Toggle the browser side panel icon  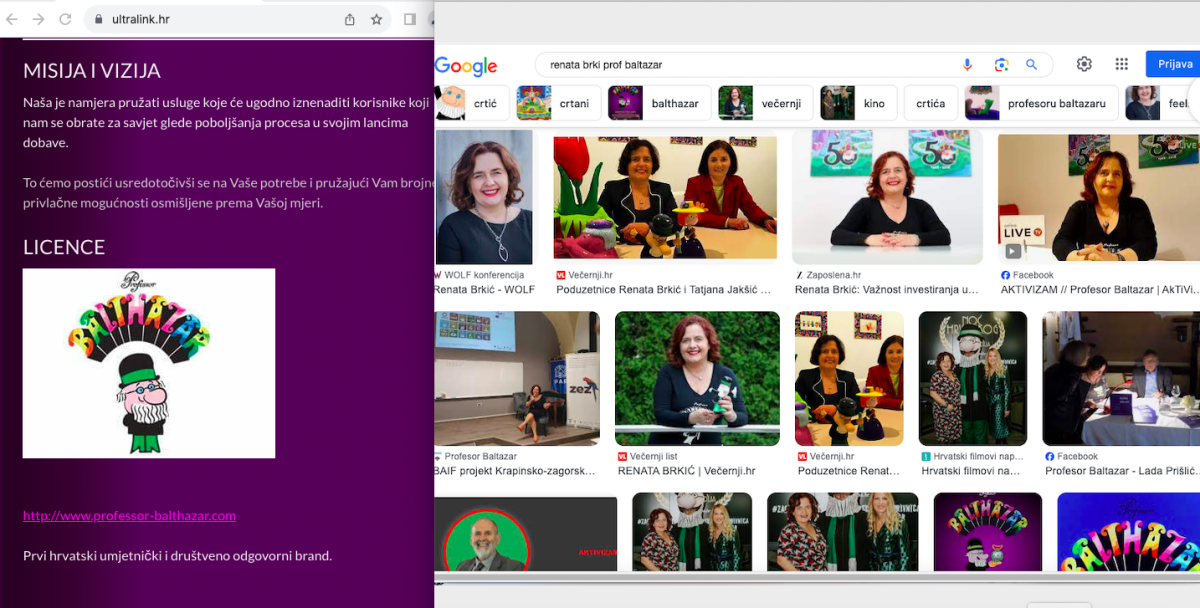point(410,19)
